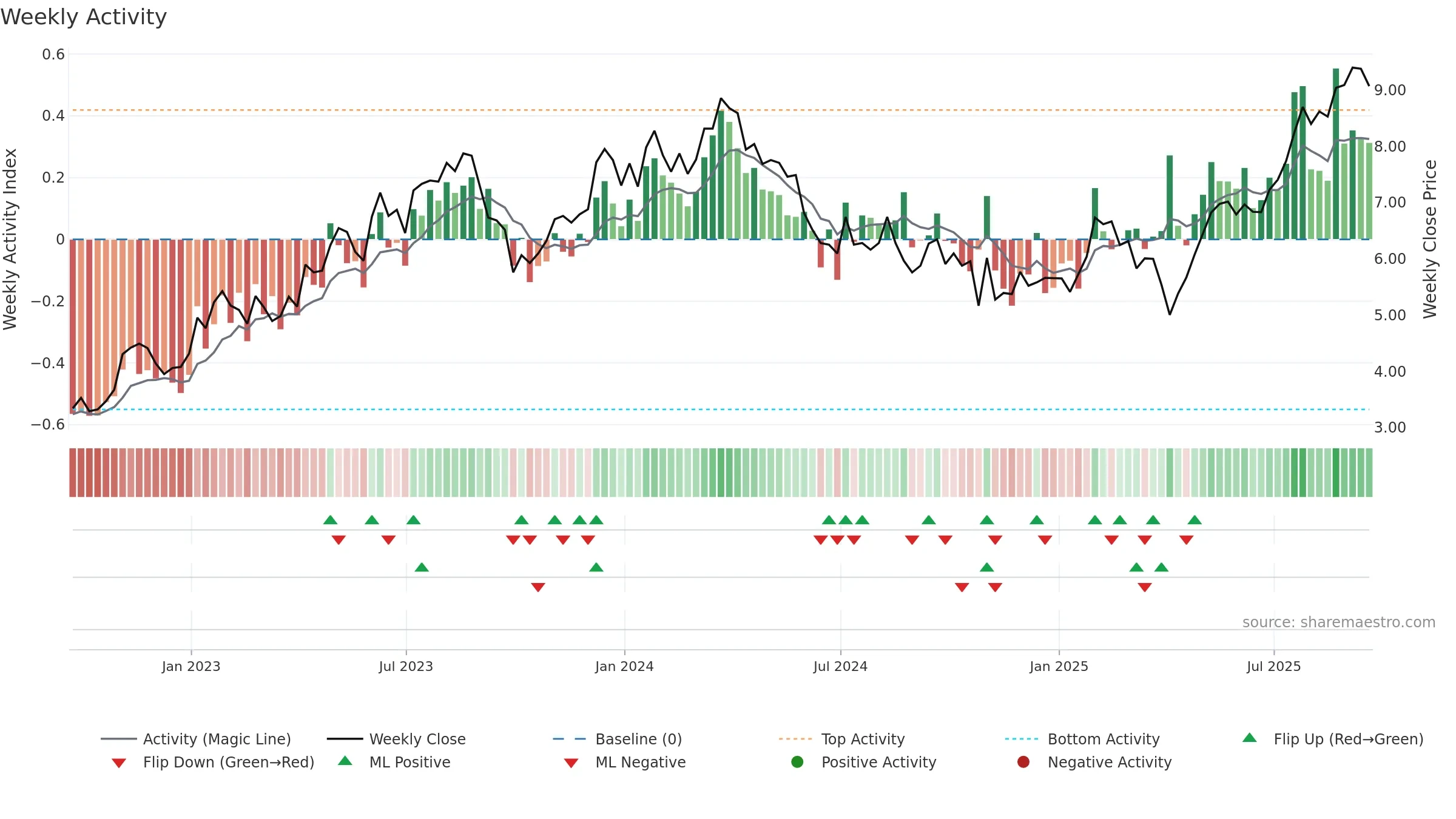Click the Weekly Activity Index axis label
The height and width of the screenshot is (819, 1456).
point(10,239)
